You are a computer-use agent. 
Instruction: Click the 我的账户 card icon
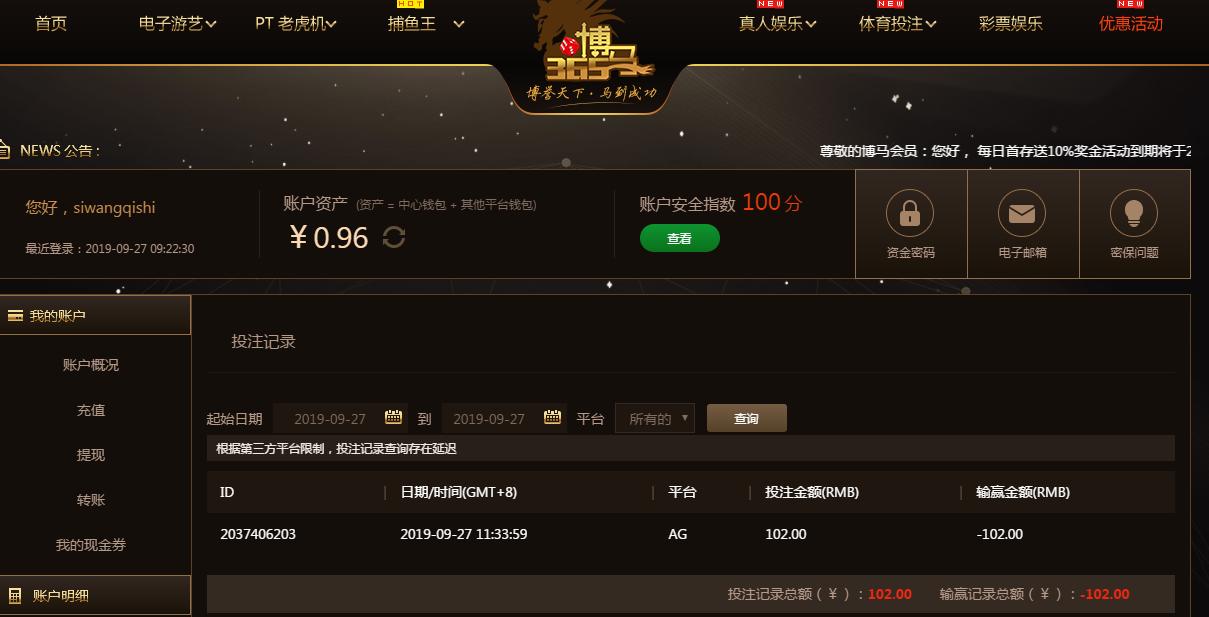pyautogui.click(x=15, y=316)
